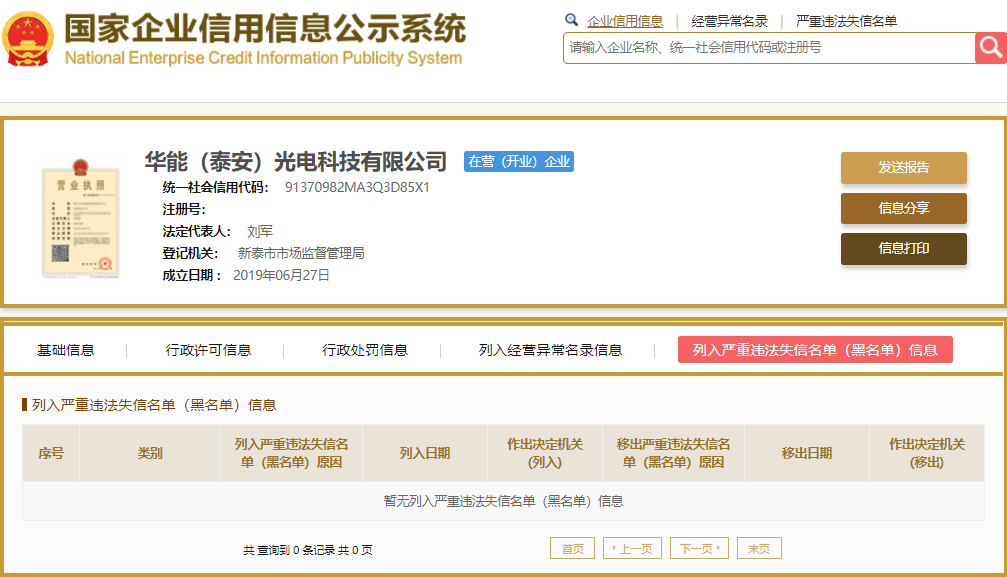
Task: Select the 经营异常名录 search category
Action: tap(730, 21)
